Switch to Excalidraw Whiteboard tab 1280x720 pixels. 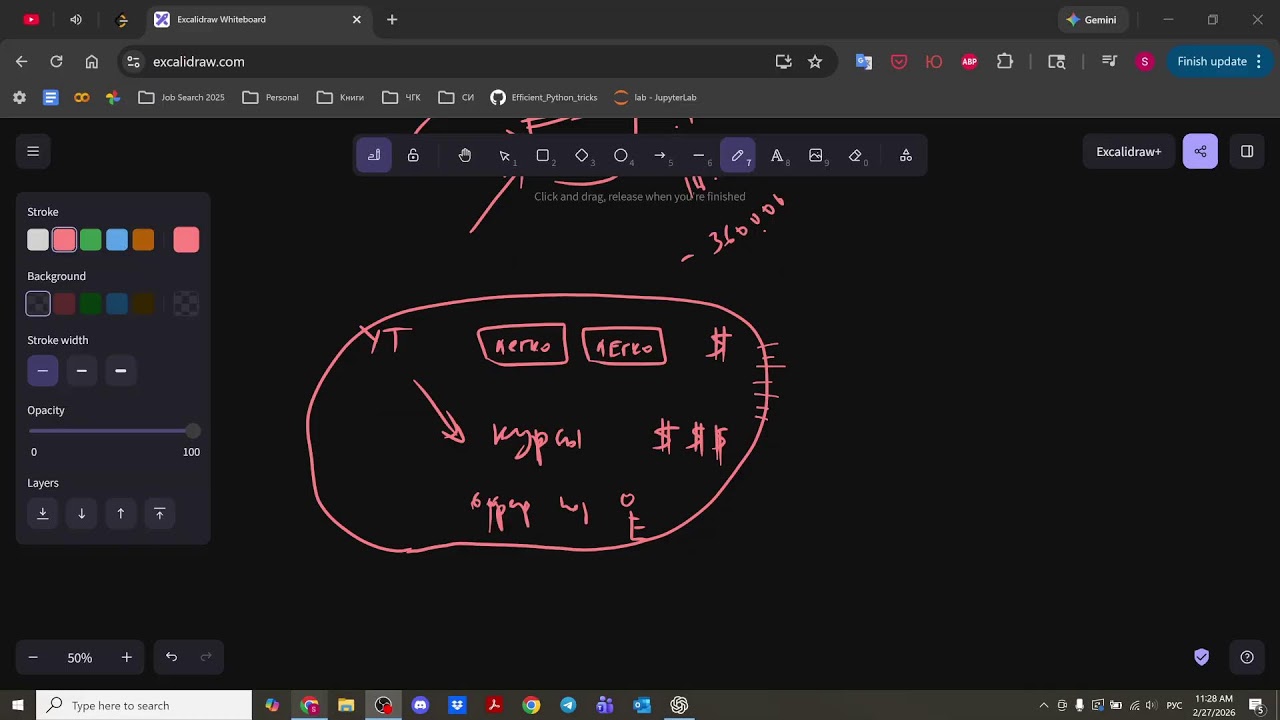[x=257, y=19]
